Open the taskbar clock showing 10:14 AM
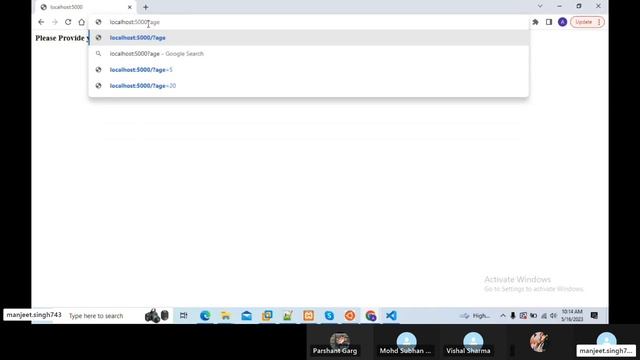The height and width of the screenshot is (360, 640). click(572, 316)
